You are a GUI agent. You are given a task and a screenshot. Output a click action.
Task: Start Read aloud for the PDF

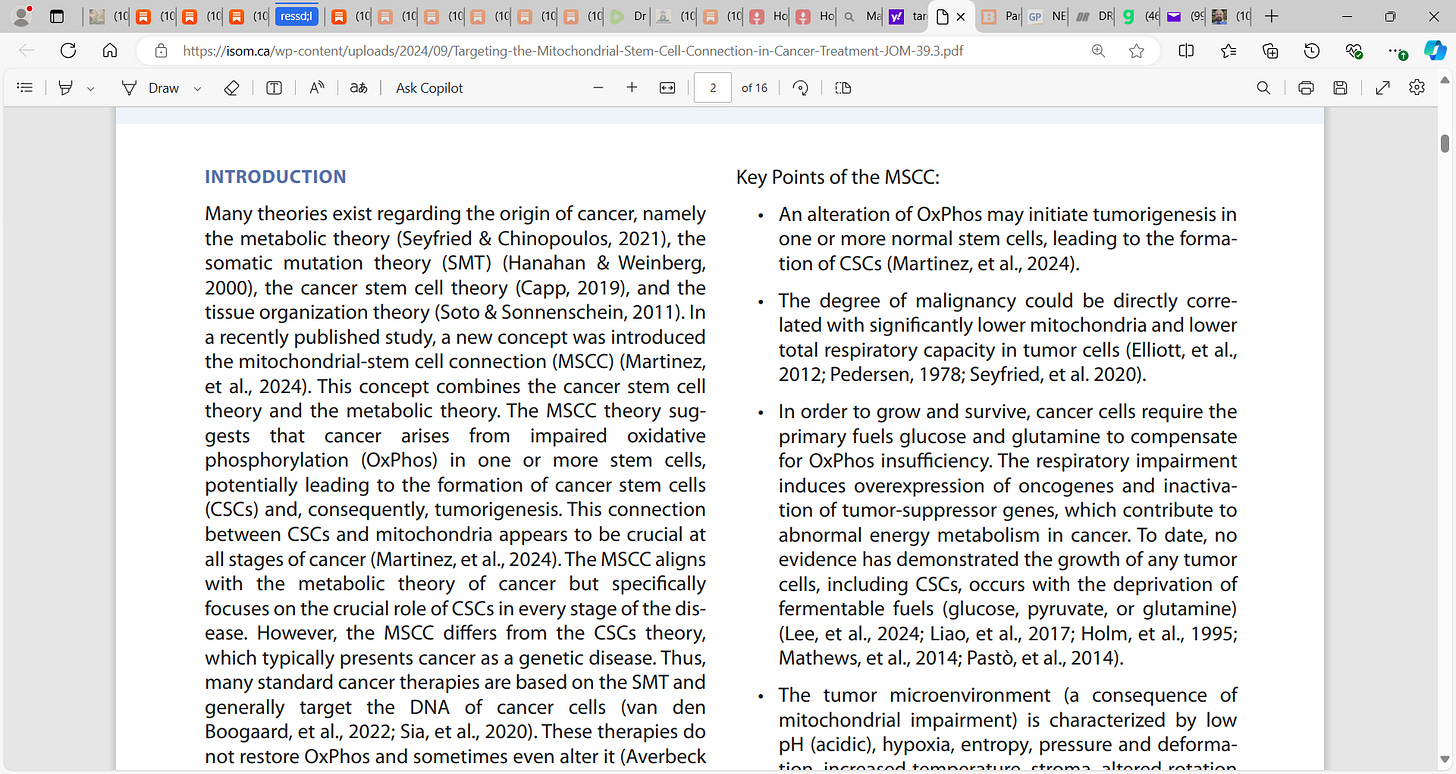[x=317, y=88]
